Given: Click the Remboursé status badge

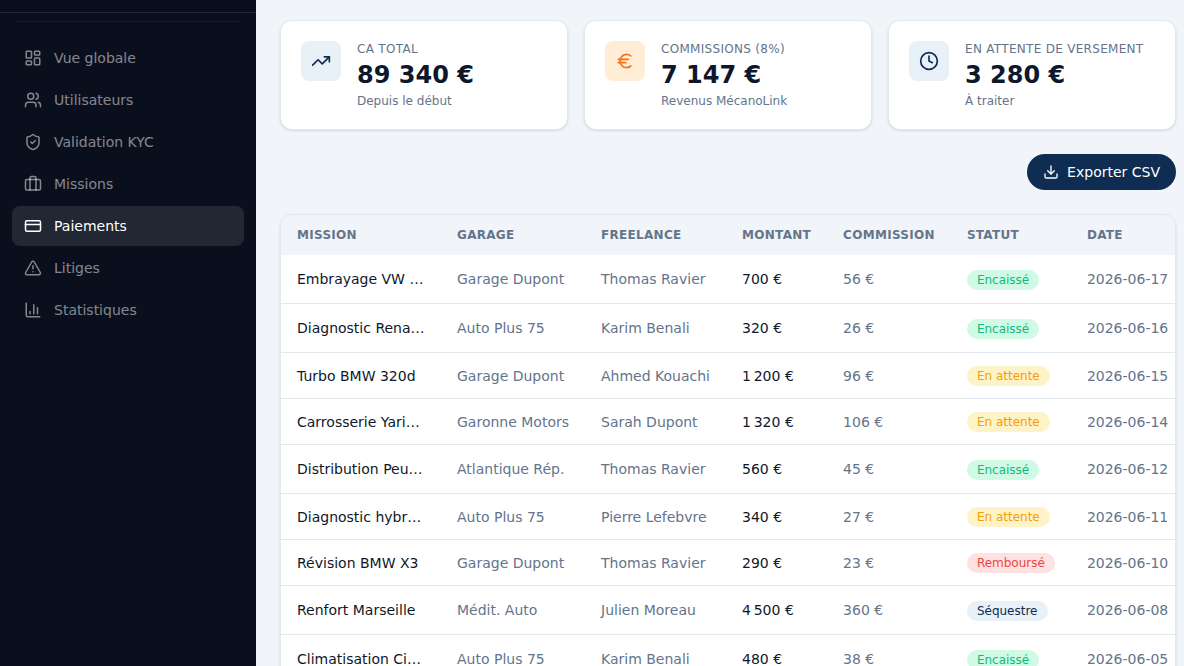Looking at the screenshot, I should 1010,563.
